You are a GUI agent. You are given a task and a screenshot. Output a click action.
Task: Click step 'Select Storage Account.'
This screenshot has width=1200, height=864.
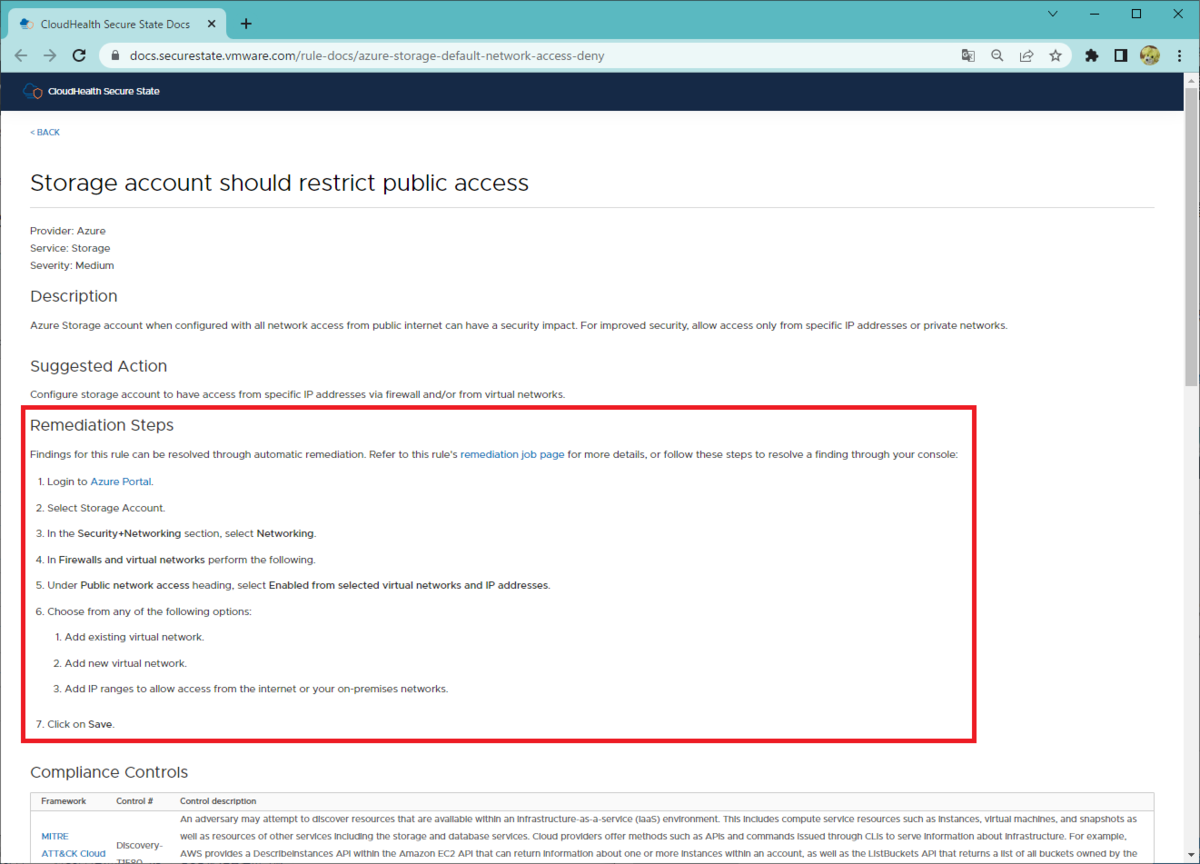coord(106,507)
